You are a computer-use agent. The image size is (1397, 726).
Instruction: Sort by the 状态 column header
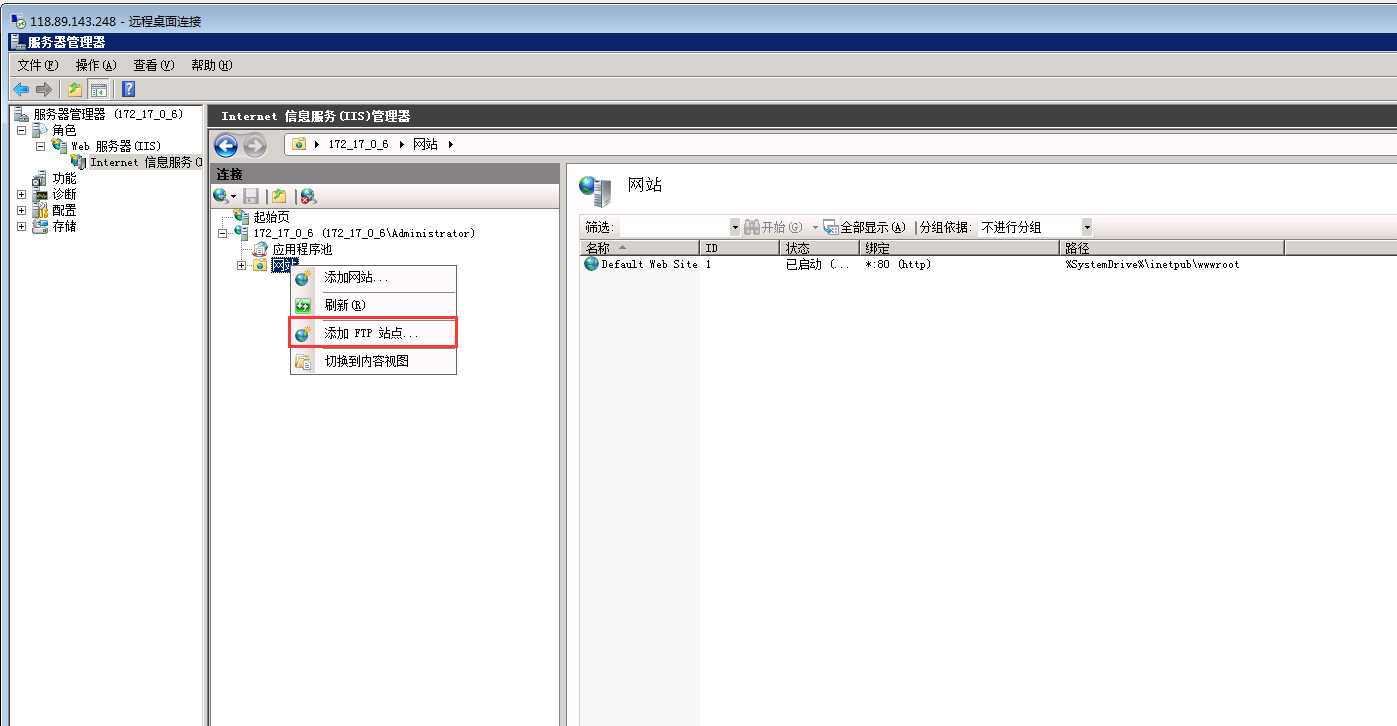[x=820, y=248]
